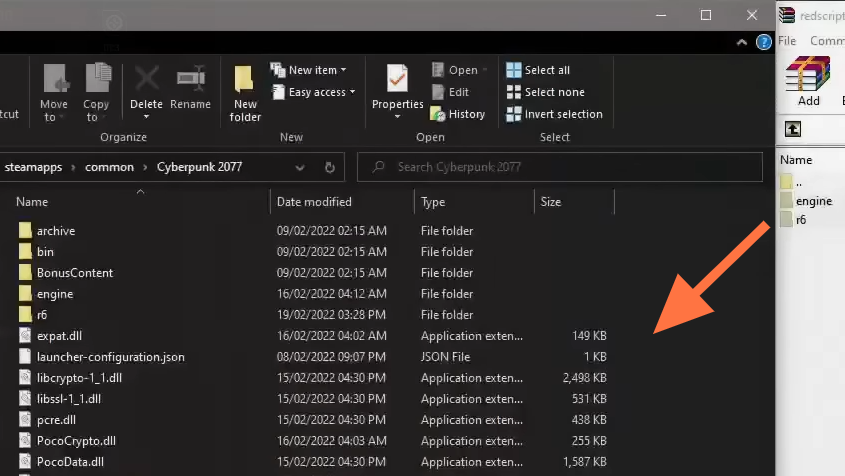Click Select none in ribbon
This screenshot has width=845, height=476.
(x=545, y=92)
